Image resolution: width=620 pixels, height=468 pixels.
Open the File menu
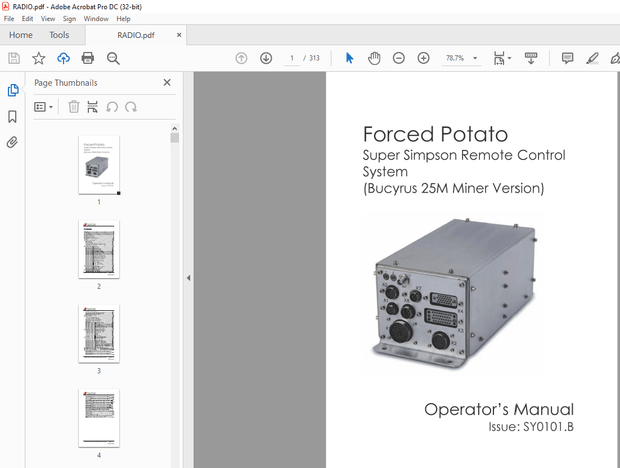click(9, 19)
